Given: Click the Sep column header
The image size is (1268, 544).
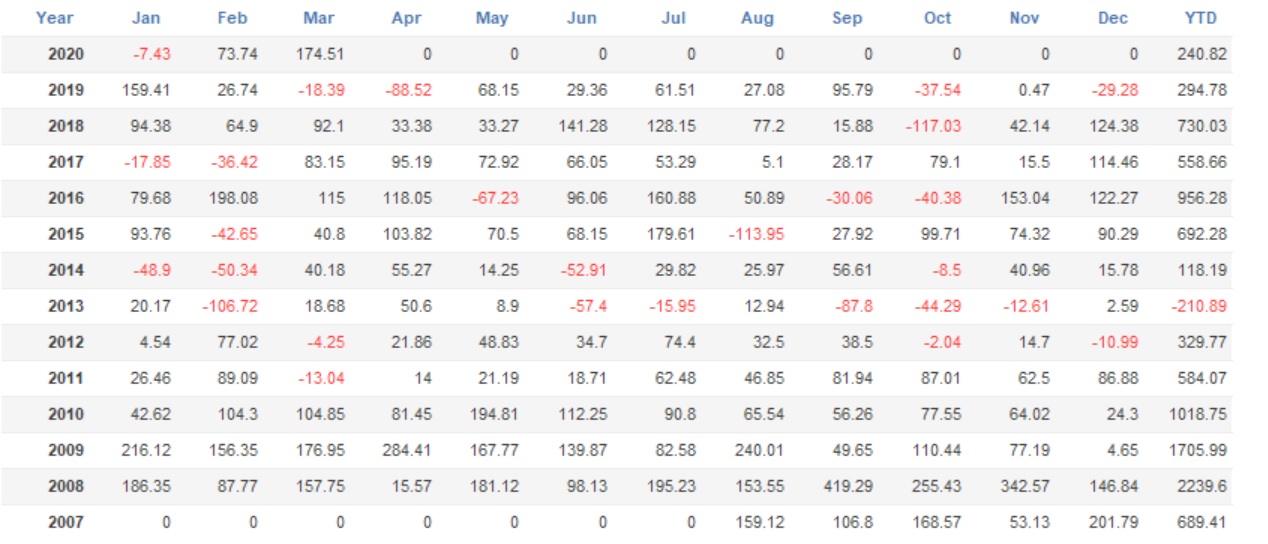Looking at the screenshot, I should coord(847,18).
